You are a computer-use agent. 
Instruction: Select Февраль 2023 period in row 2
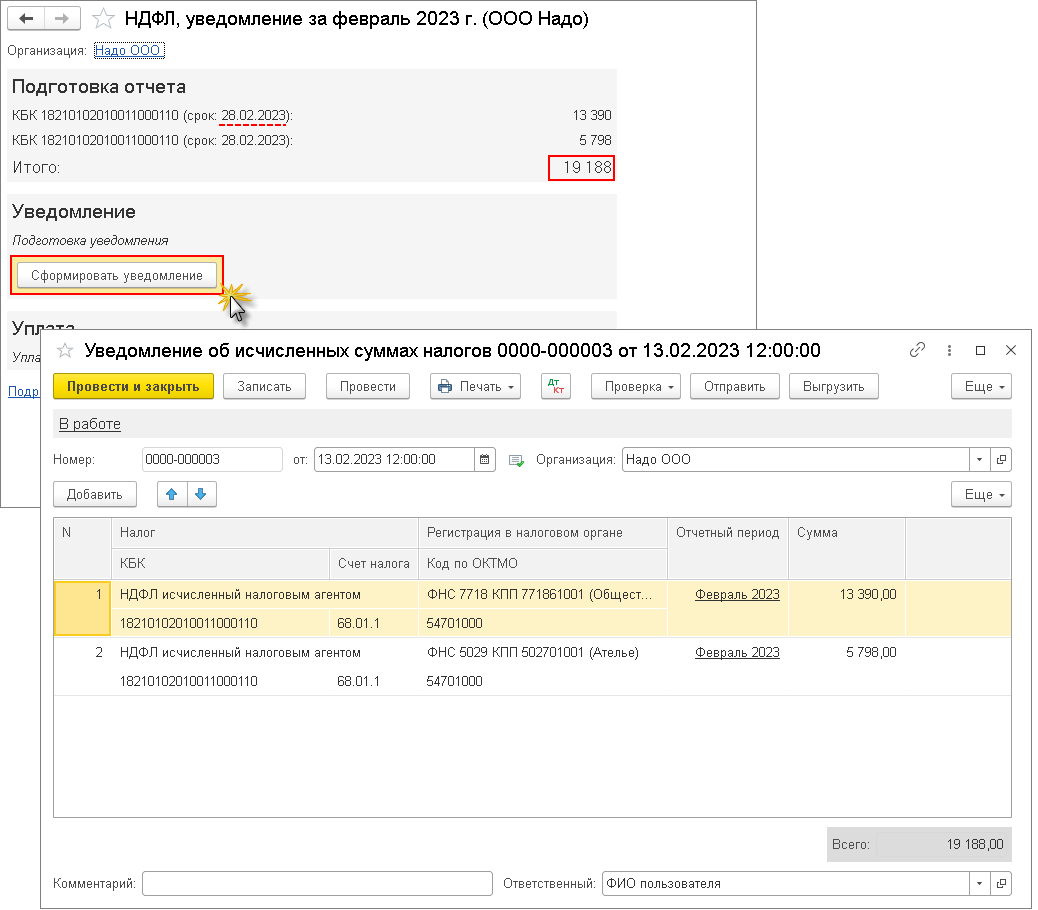point(737,652)
